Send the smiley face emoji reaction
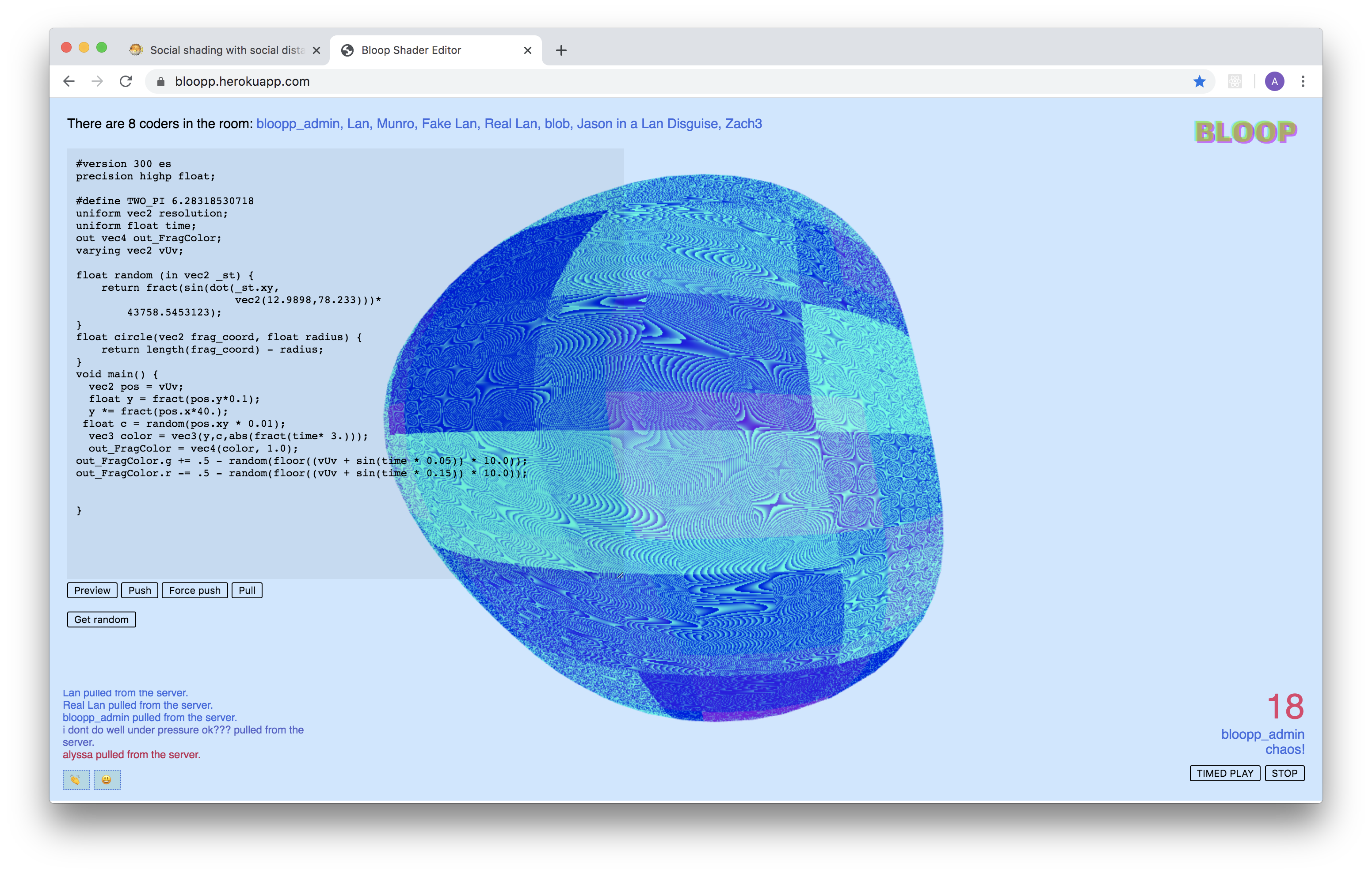Image resolution: width=1372 pixels, height=874 pixels. [107, 779]
